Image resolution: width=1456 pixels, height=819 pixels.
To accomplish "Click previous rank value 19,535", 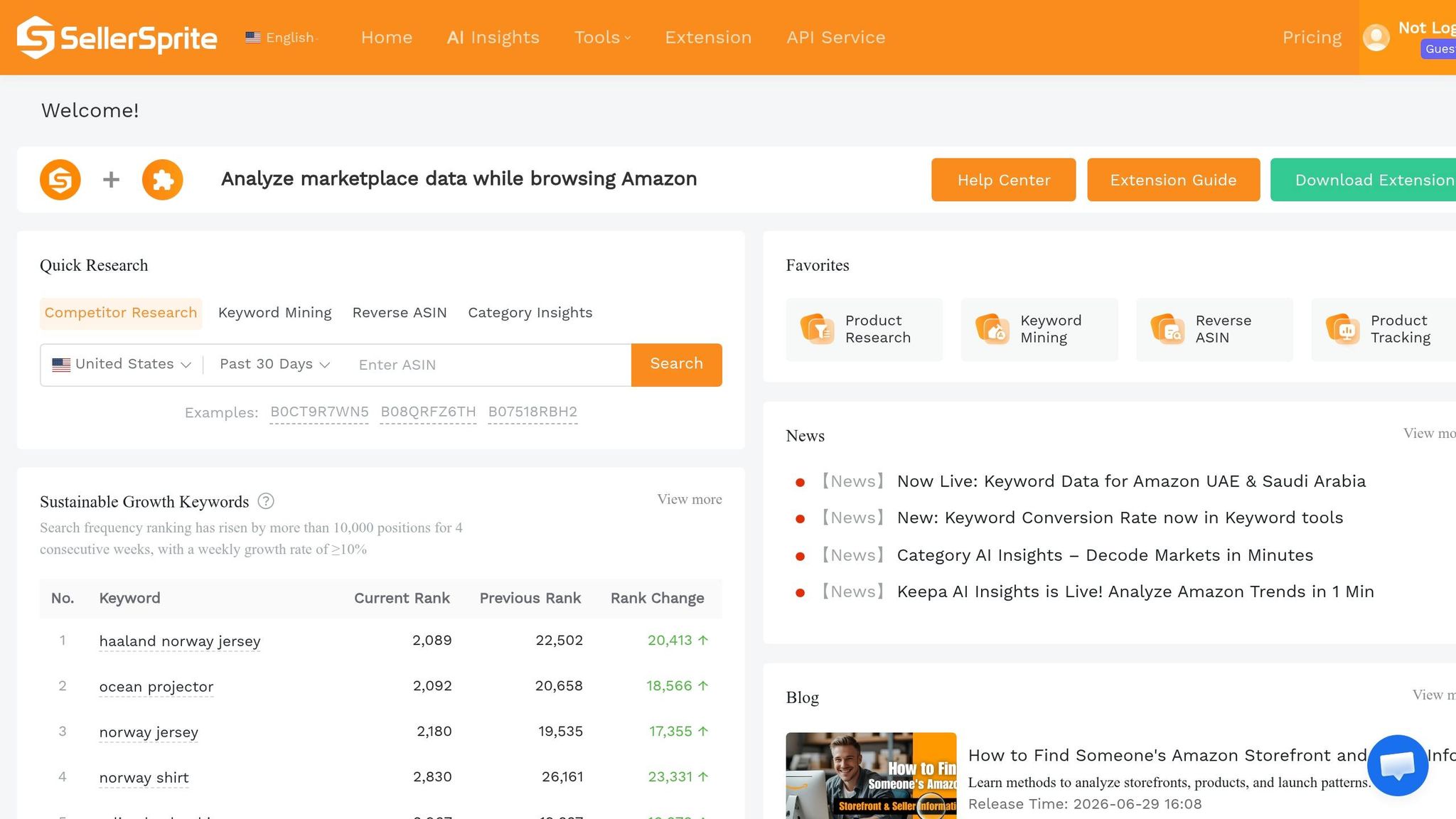I will point(560,732).
